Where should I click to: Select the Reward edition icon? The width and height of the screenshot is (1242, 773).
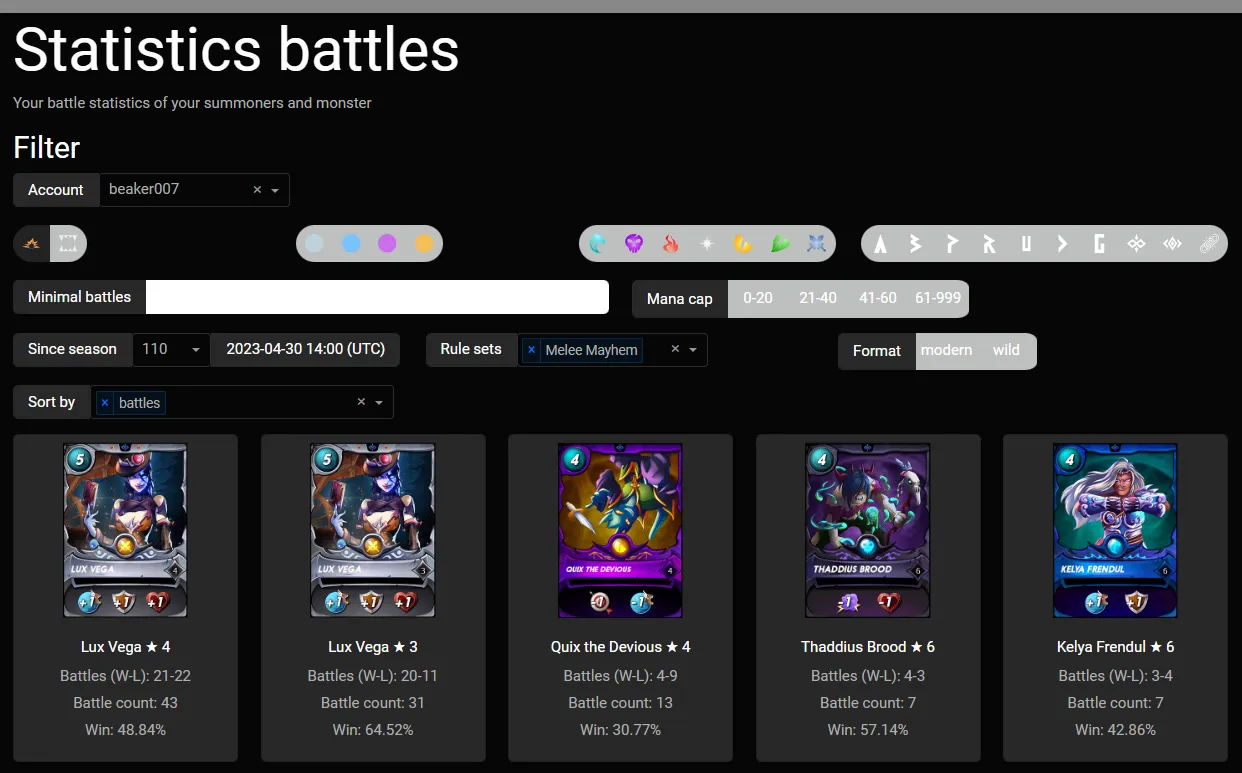tap(989, 243)
